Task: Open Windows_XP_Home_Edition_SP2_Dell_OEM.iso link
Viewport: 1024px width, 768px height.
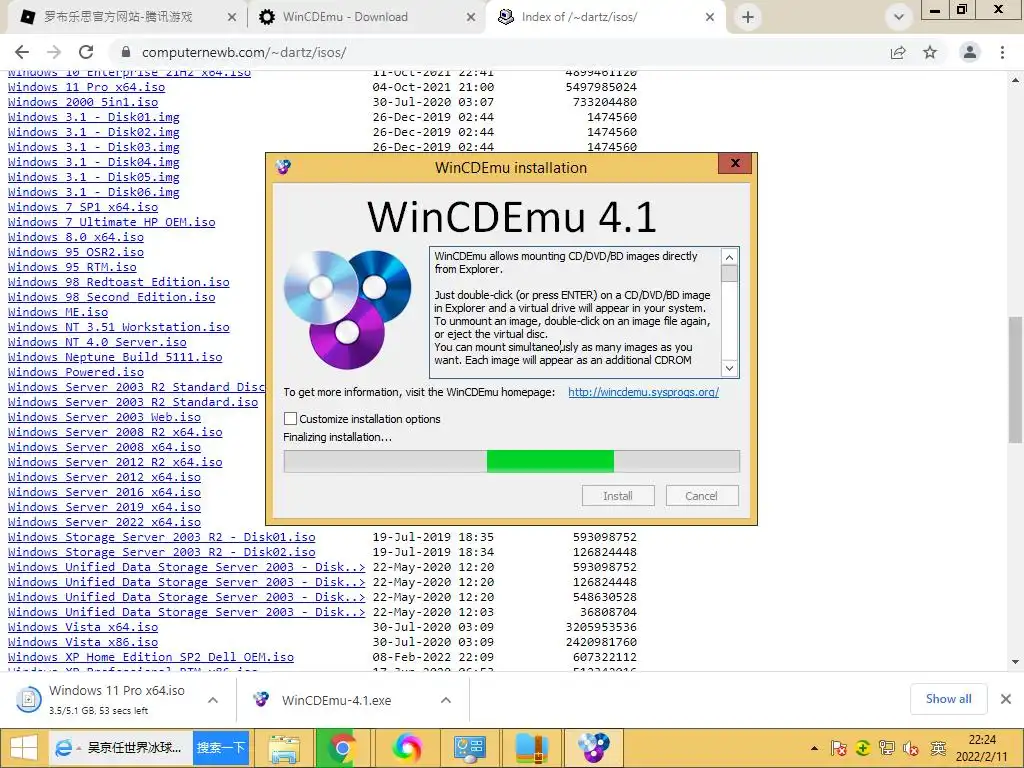Action: (x=151, y=657)
